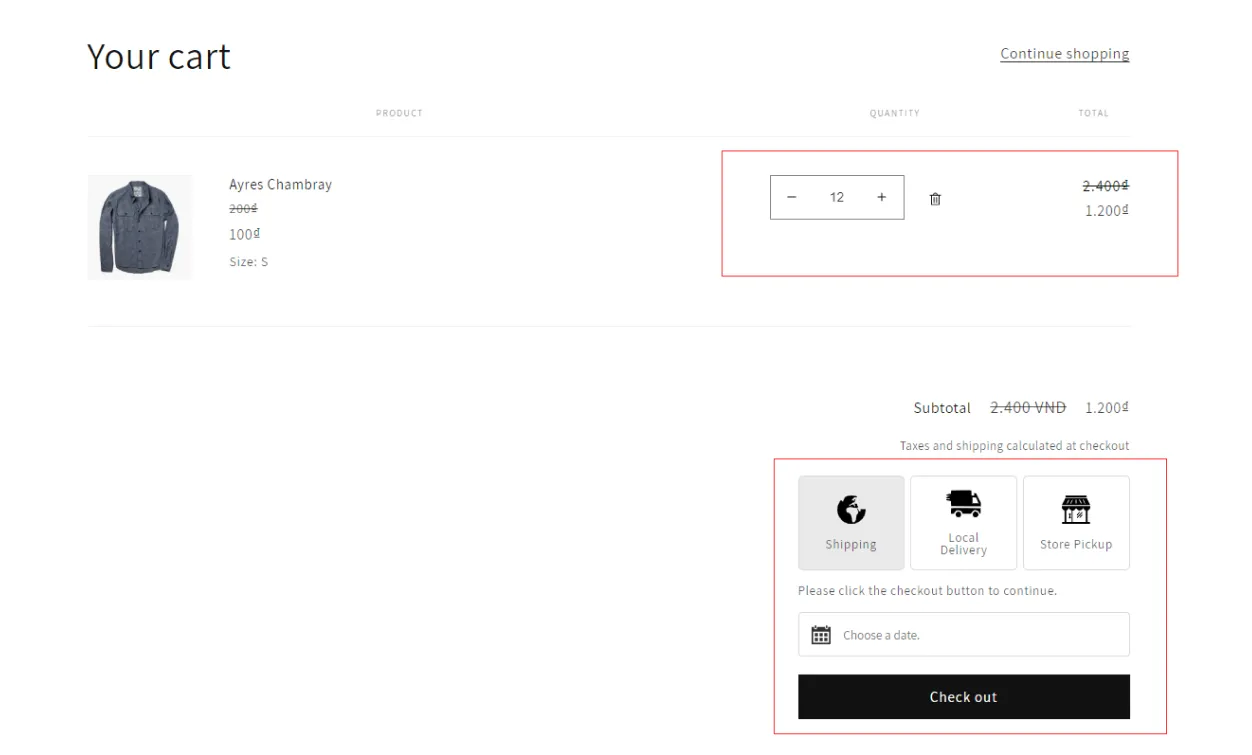Click 'Taxes and shipping calculated at checkout' text

1015,446
